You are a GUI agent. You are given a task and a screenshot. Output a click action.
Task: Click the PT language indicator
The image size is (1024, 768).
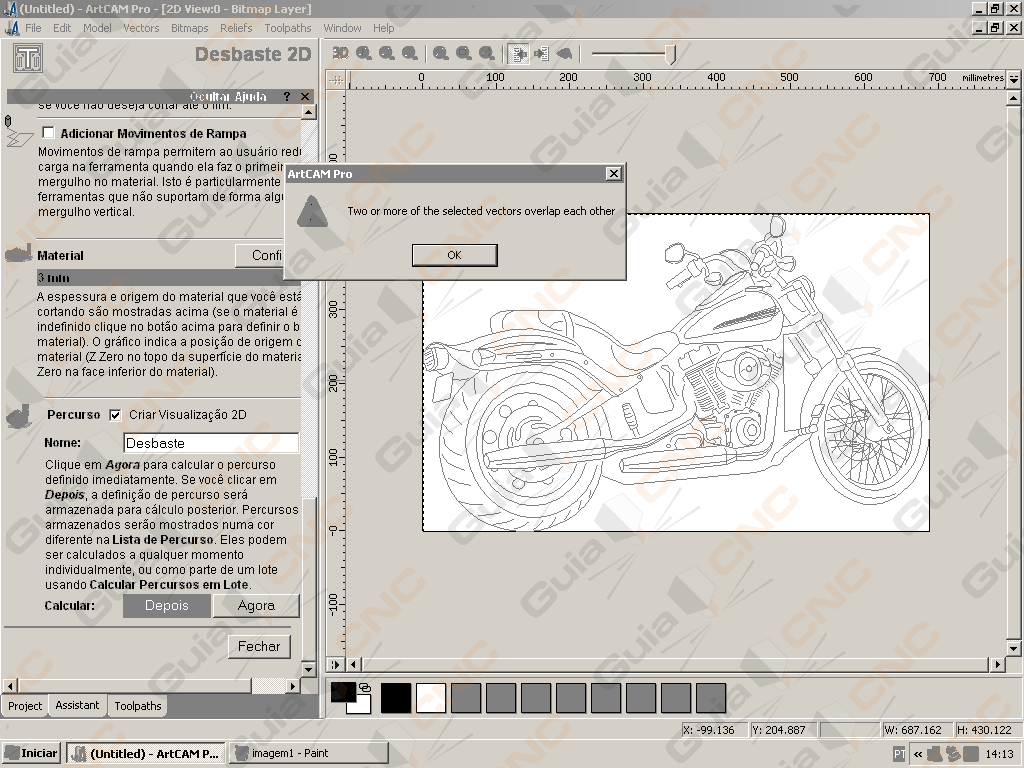pos(899,754)
